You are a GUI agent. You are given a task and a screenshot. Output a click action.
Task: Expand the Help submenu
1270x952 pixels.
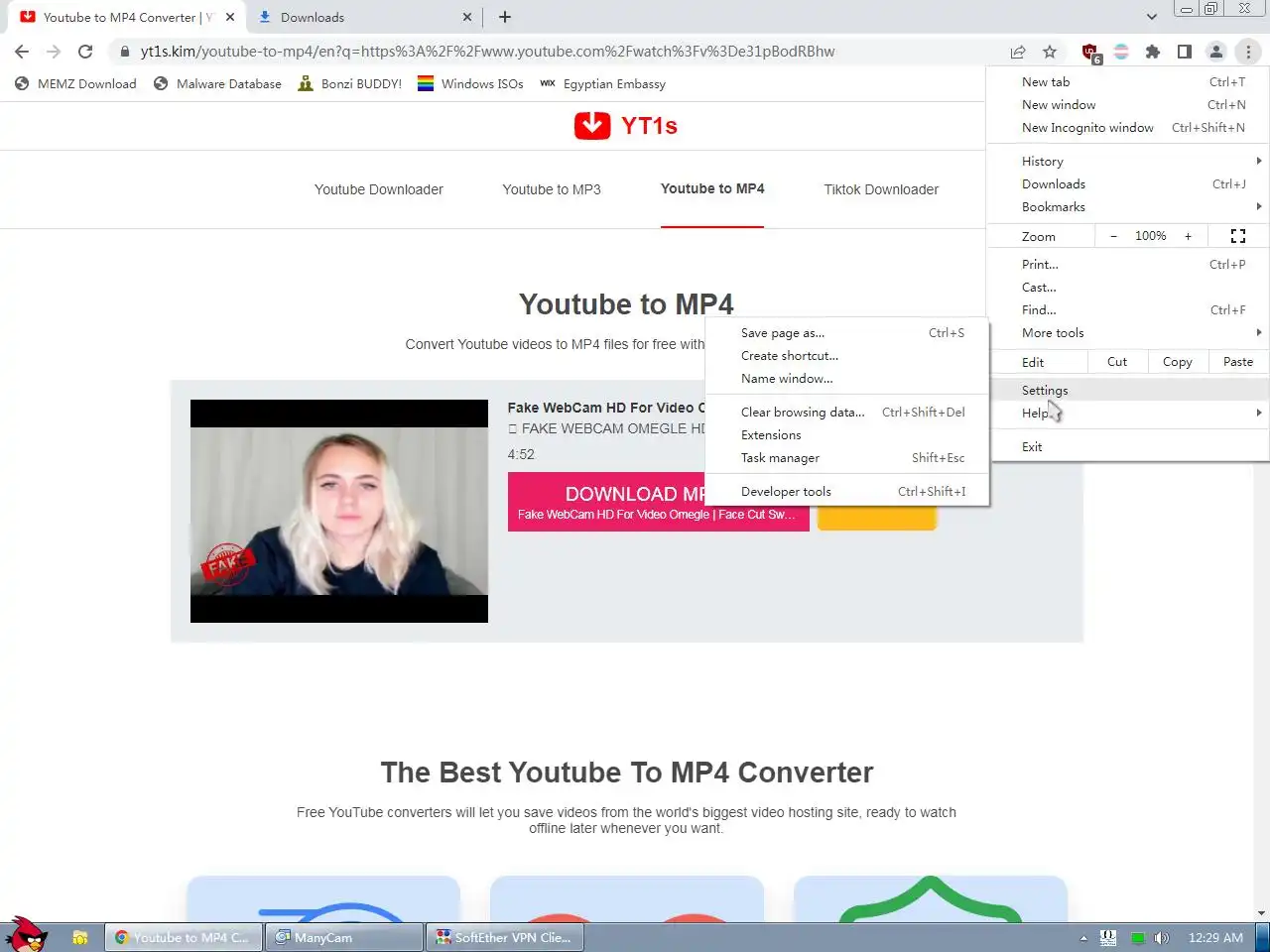(x=1128, y=414)
